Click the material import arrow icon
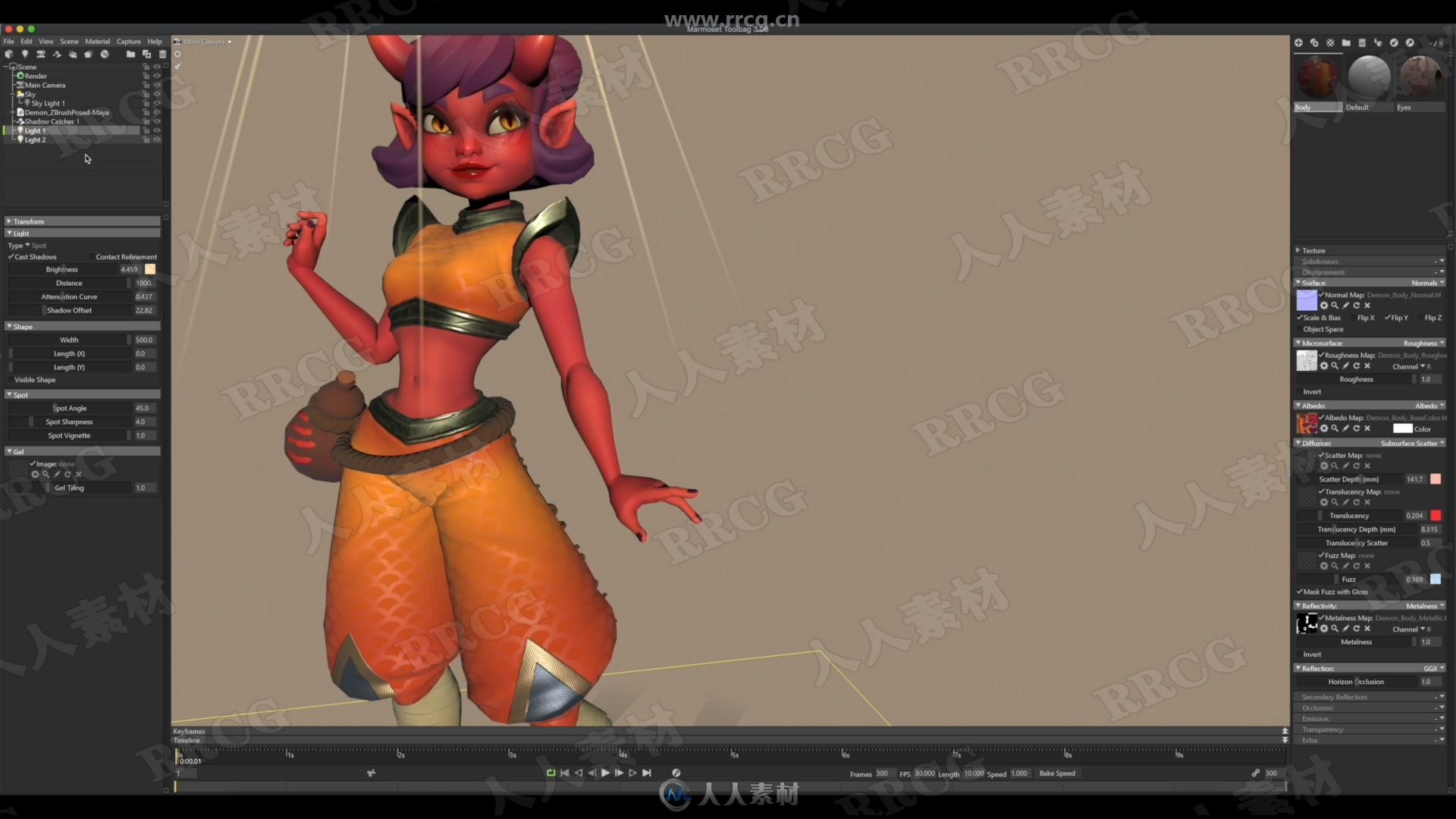Image resolution: width=1456 pixels, height=819 pixels. point(1394,43)
